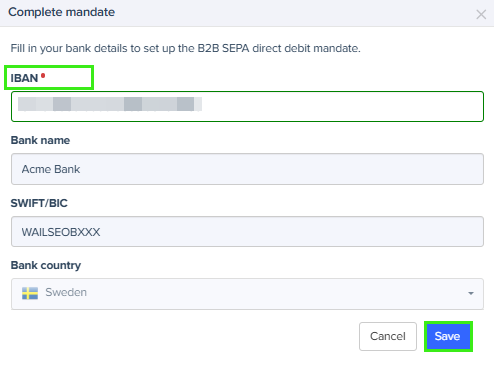Focus the IBAN input field
494x374 pixels.
247,106
